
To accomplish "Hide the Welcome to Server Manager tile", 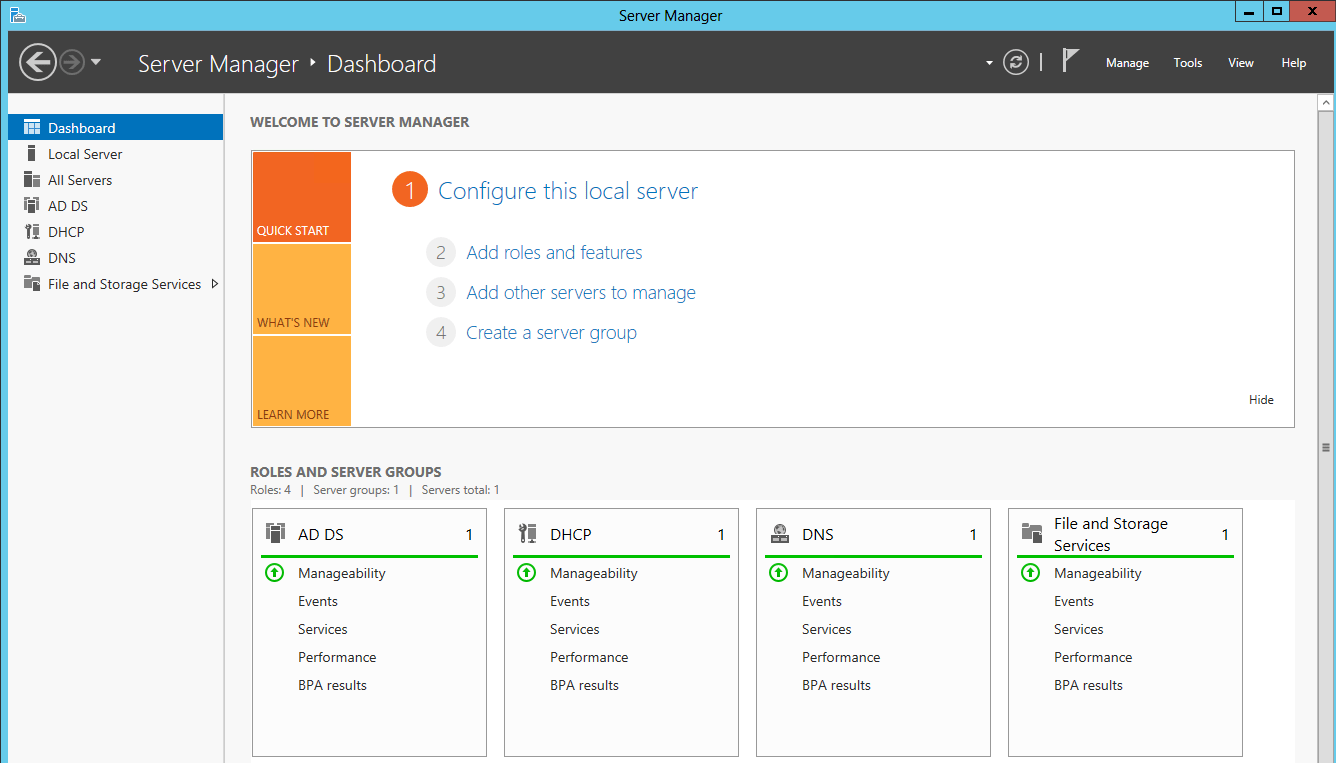I will pos(1261,399).
